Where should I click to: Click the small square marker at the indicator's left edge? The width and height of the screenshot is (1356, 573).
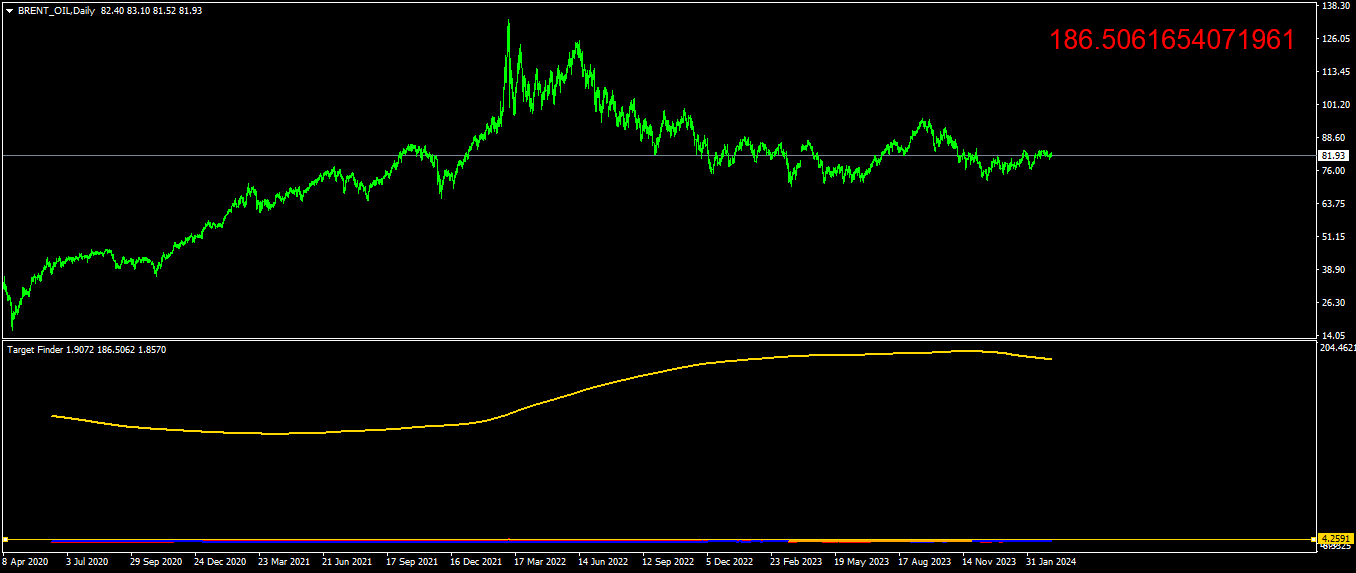tap(5, 540)
